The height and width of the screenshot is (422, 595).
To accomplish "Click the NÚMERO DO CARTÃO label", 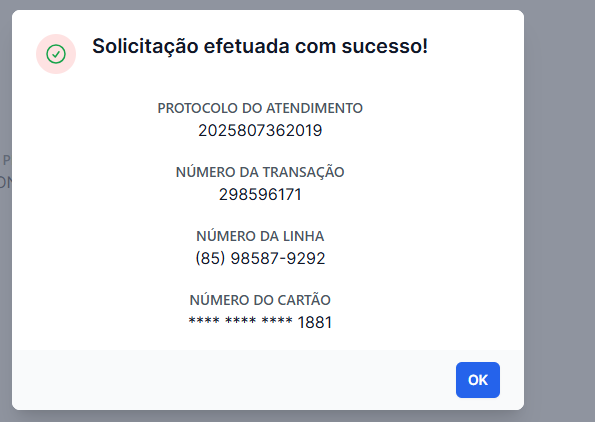I will [260, 300].
